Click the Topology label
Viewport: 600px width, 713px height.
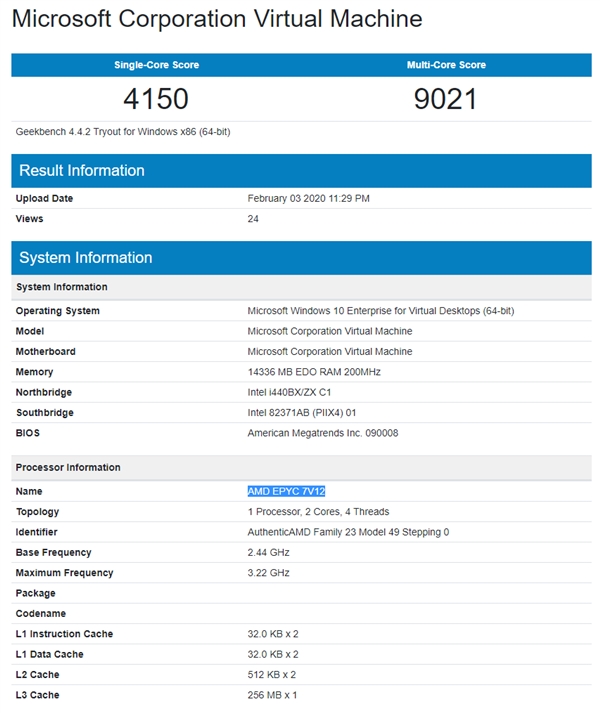(x=37, y=512)
